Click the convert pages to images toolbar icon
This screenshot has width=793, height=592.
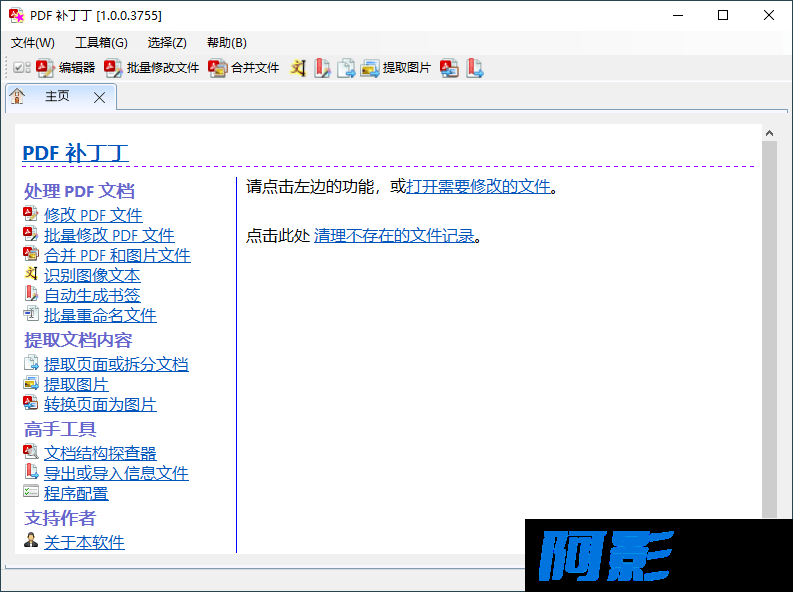(450, 68)
